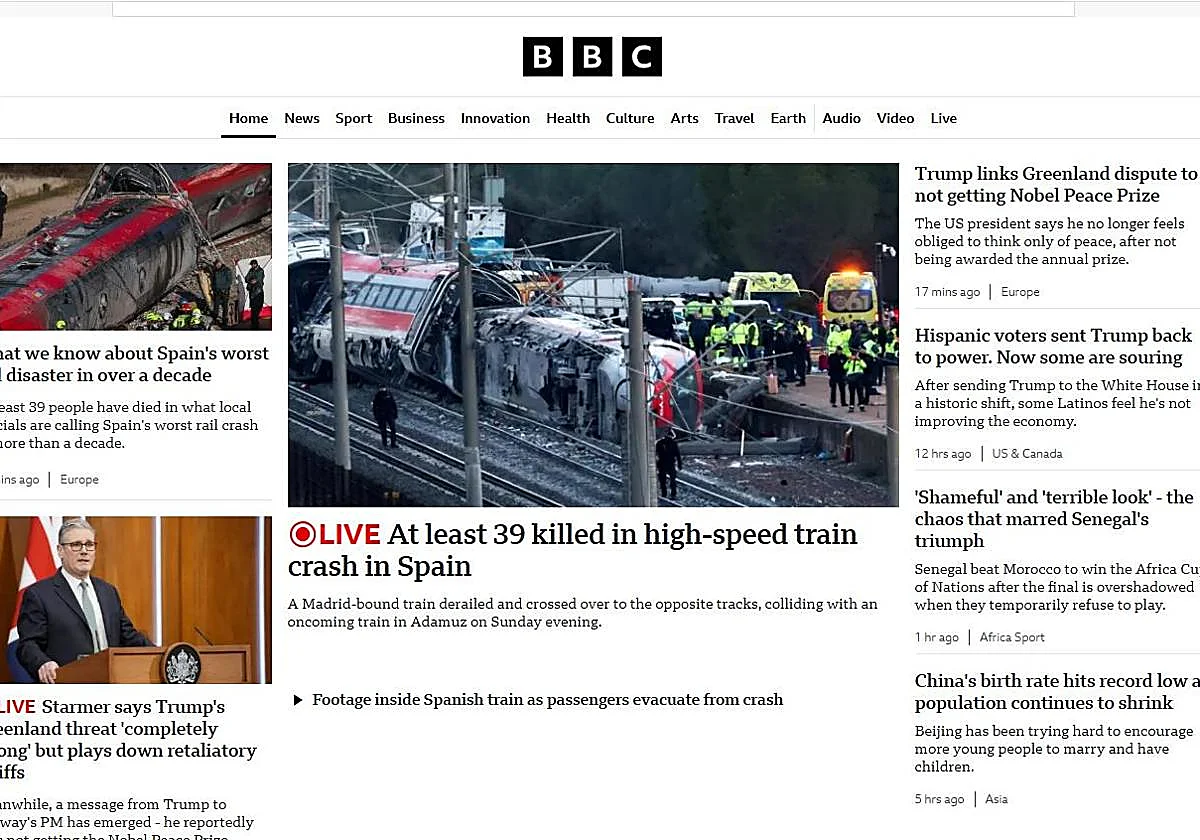Click the BBC logo
The image size is (1200, 840).
coord(592,57)
